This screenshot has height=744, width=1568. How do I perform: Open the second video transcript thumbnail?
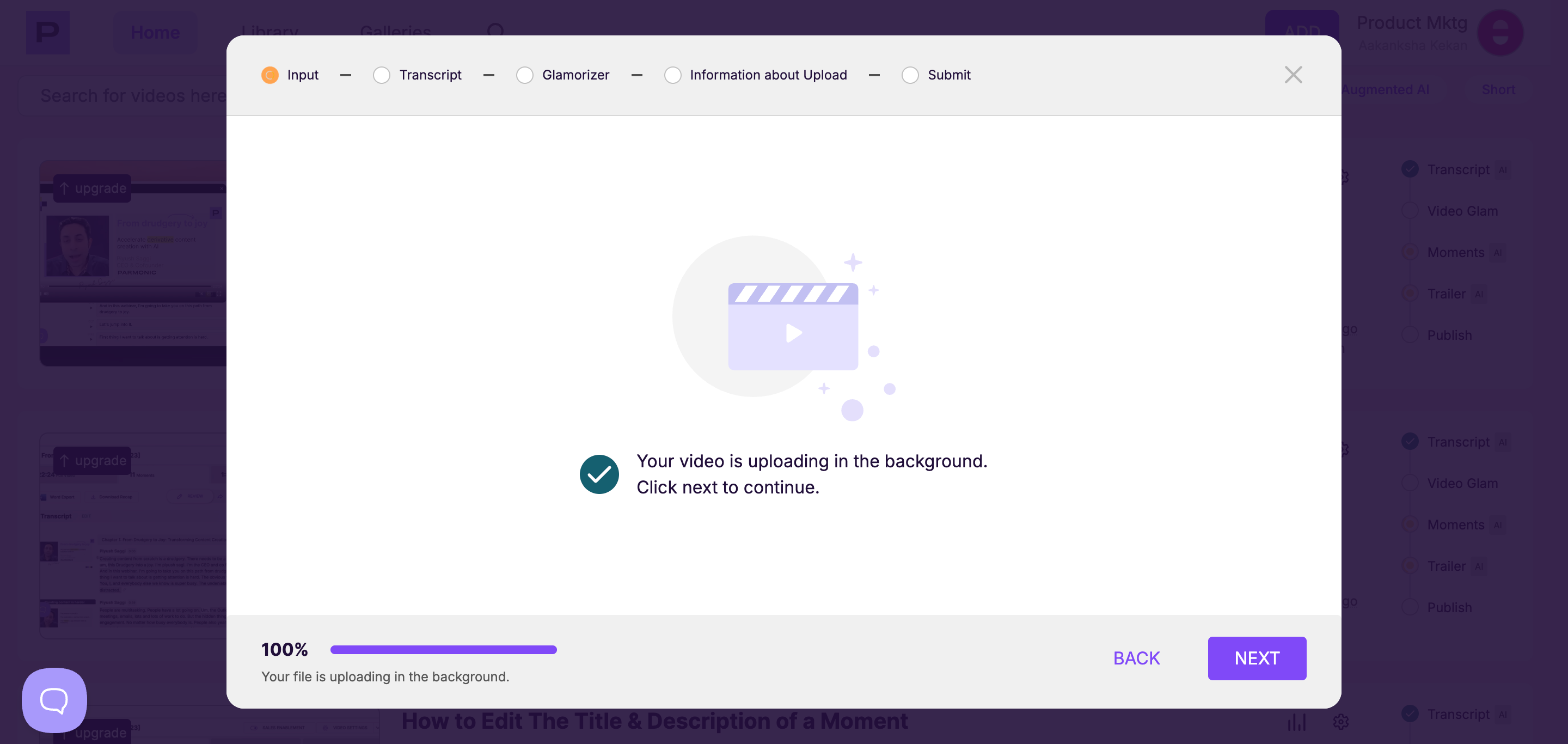click(x=133, y=536)
